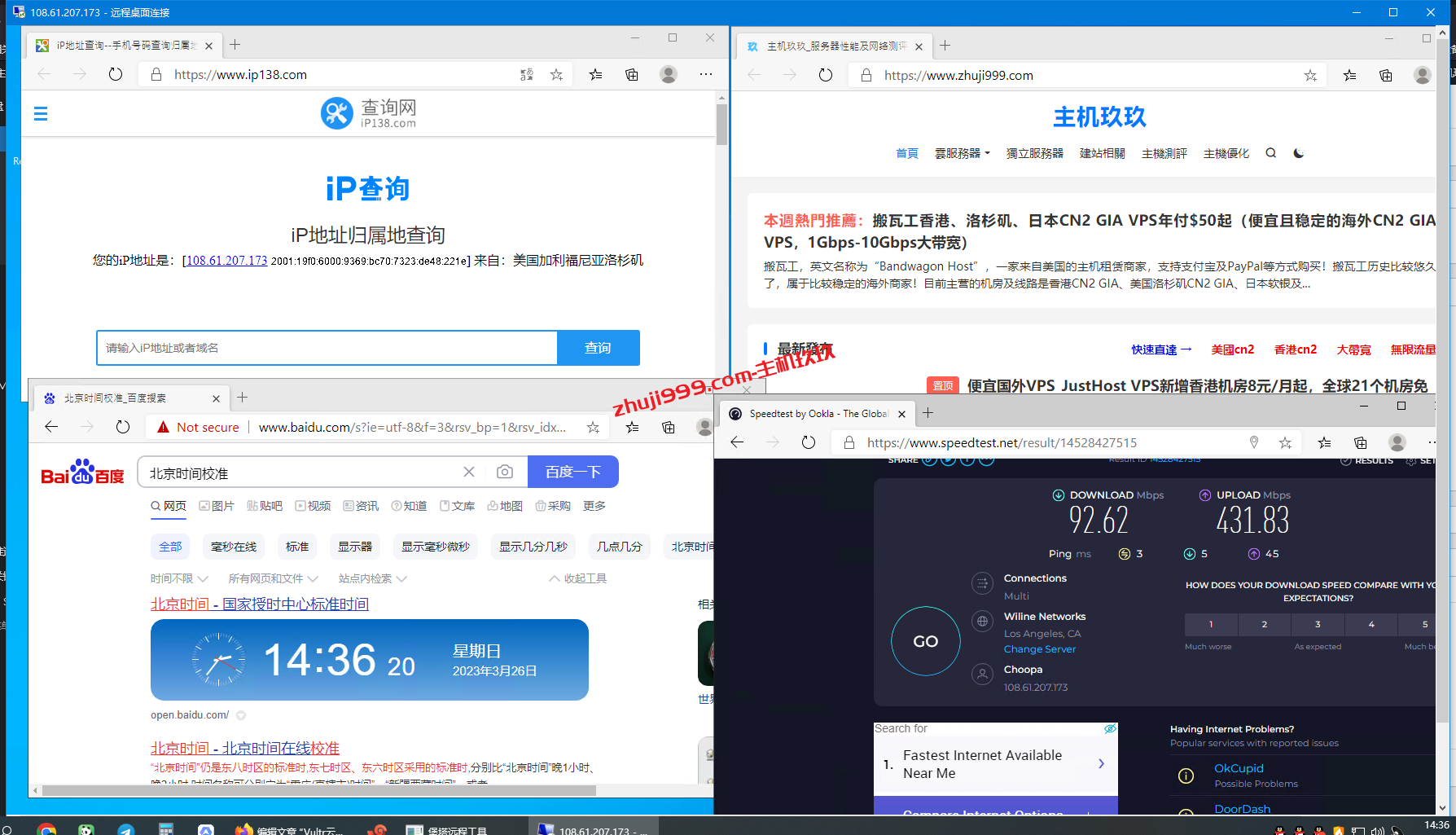Select Baidu 视频 tab

click(313, 506)
